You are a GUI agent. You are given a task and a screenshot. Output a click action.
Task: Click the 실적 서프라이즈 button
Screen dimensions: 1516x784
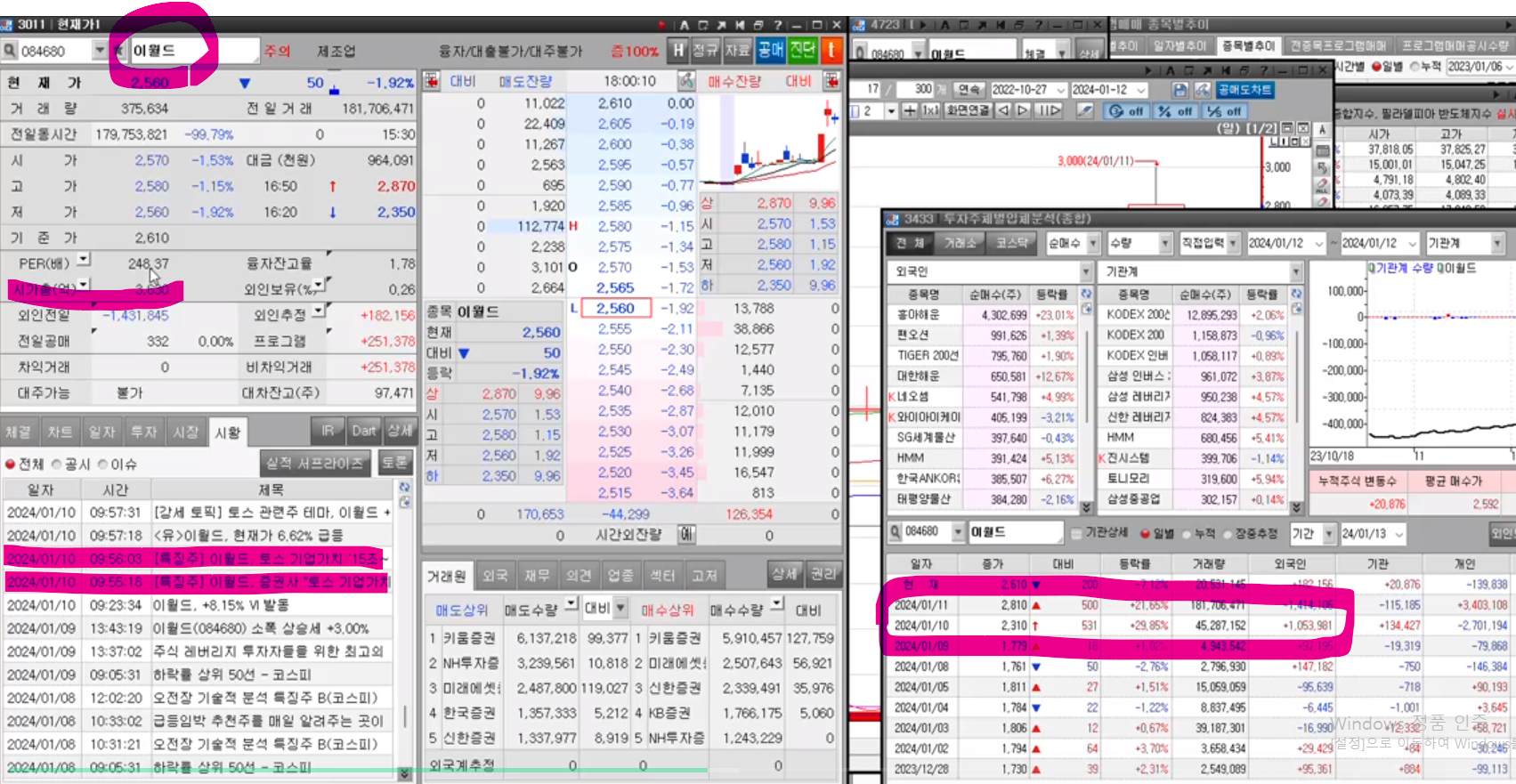pos(314,463)
